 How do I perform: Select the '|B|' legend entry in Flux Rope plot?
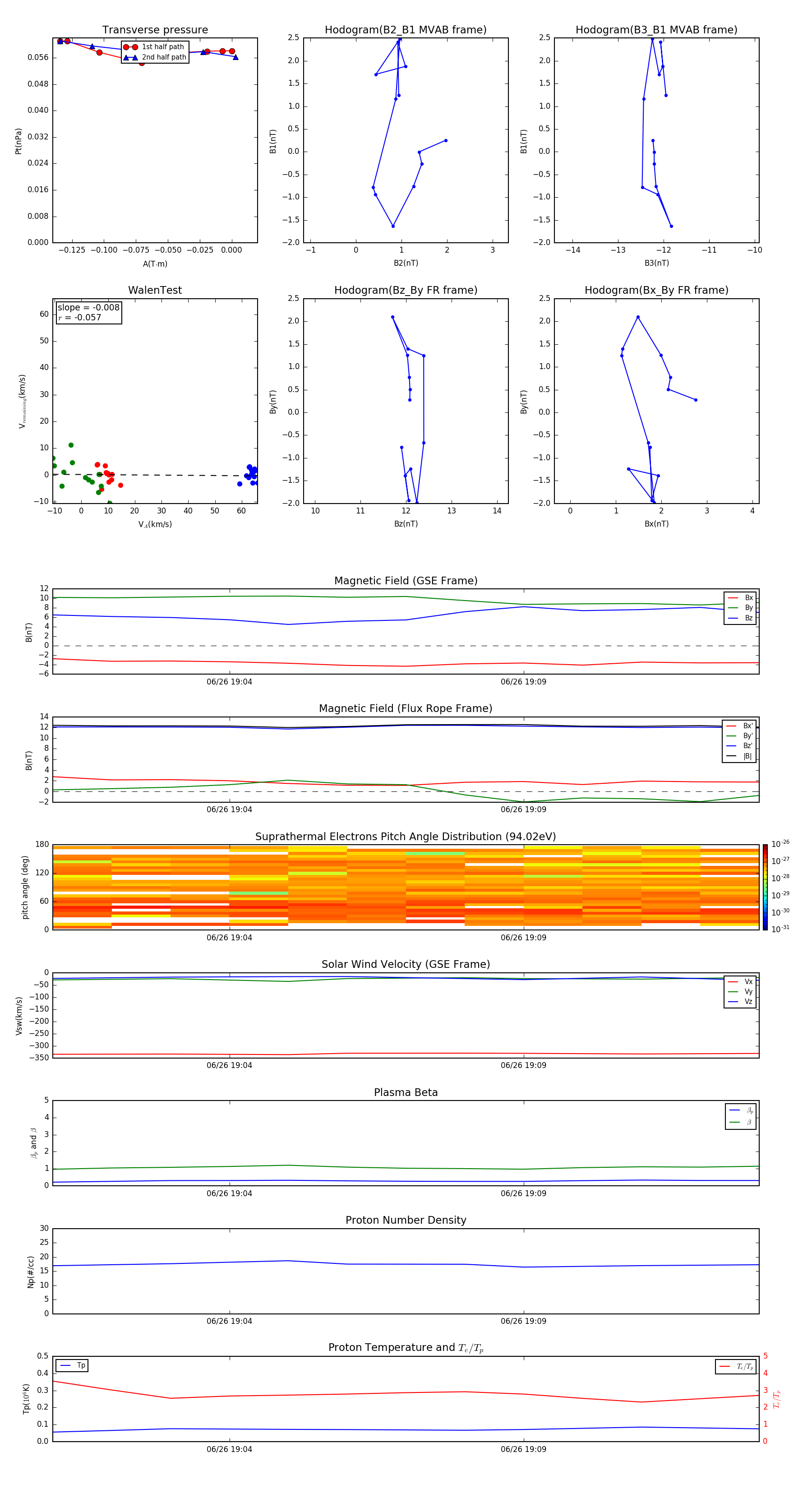(x=739, y=756)
